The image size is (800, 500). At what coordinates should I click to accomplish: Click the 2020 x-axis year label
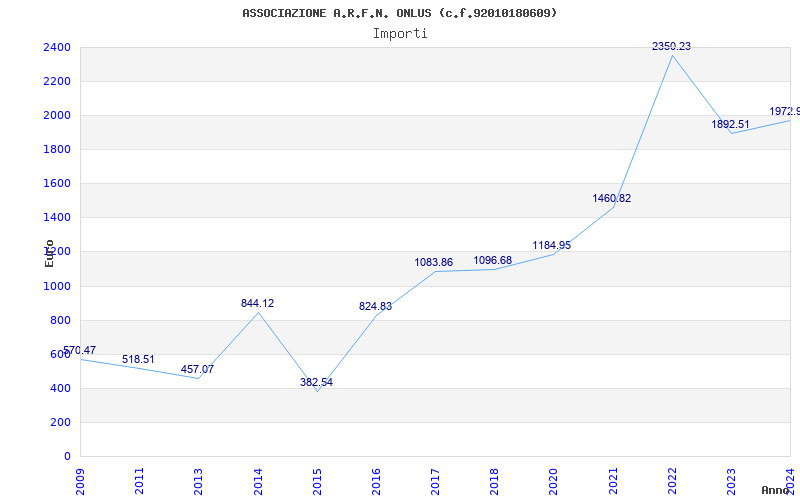pos(554,481)
